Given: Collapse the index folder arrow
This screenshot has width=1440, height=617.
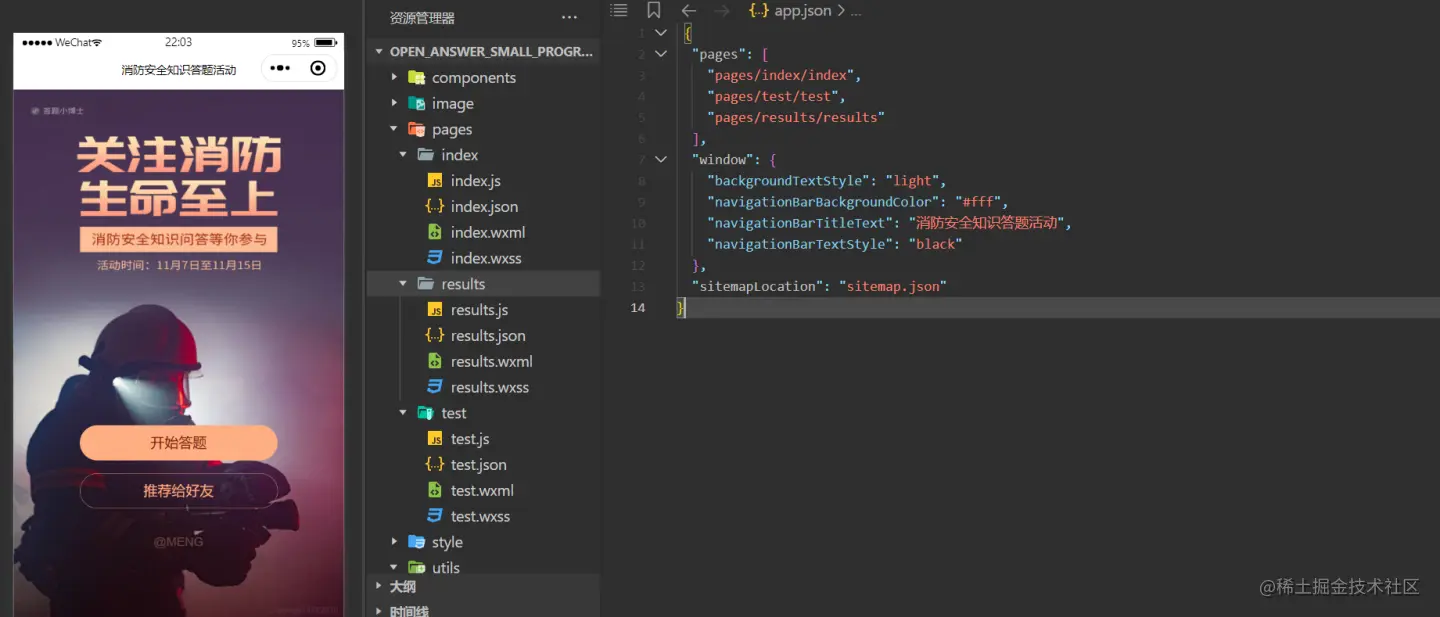Looking at the screenshot, I should pos(403,155).
